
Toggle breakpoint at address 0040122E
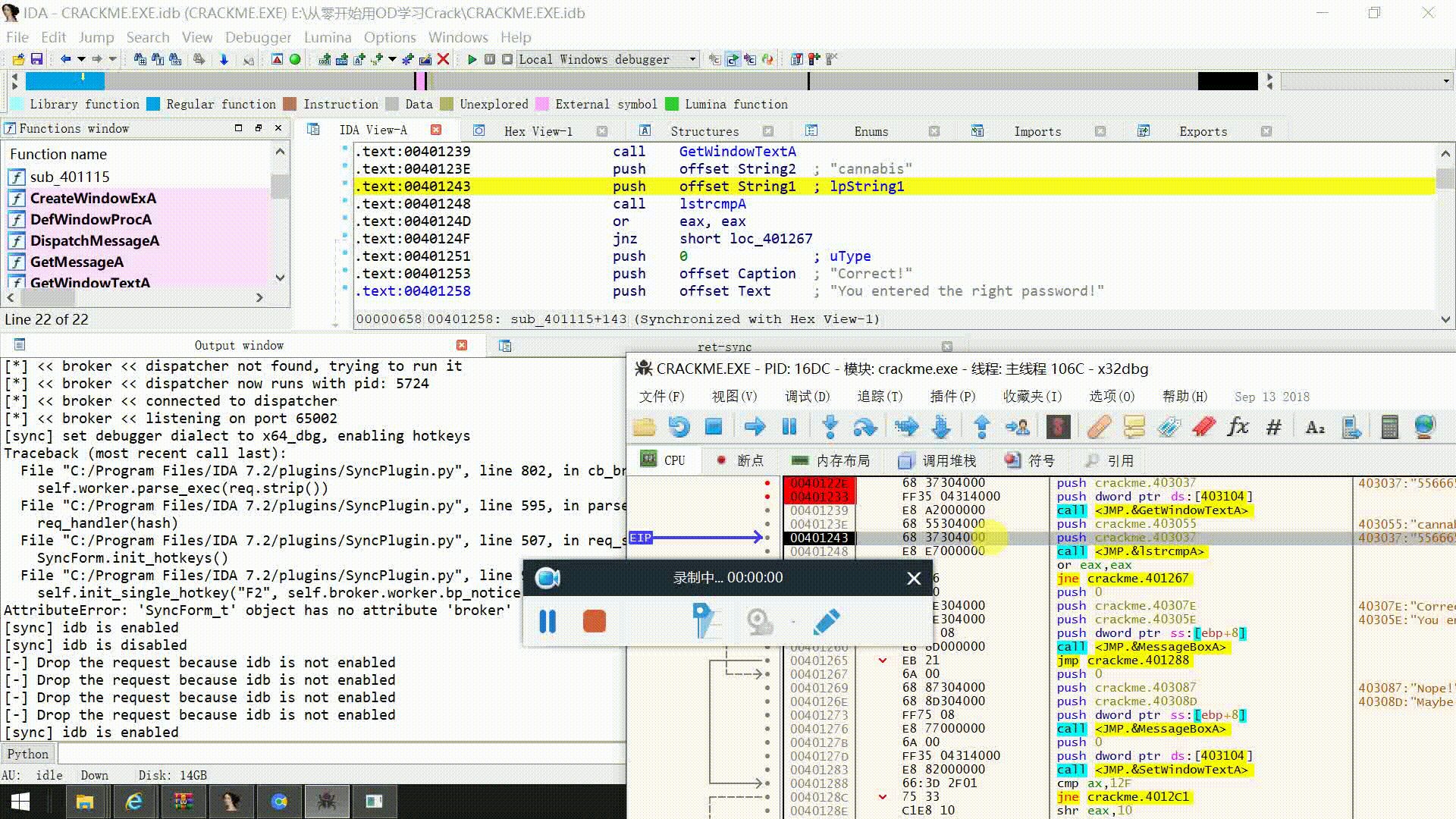click(x=767, y=483)
